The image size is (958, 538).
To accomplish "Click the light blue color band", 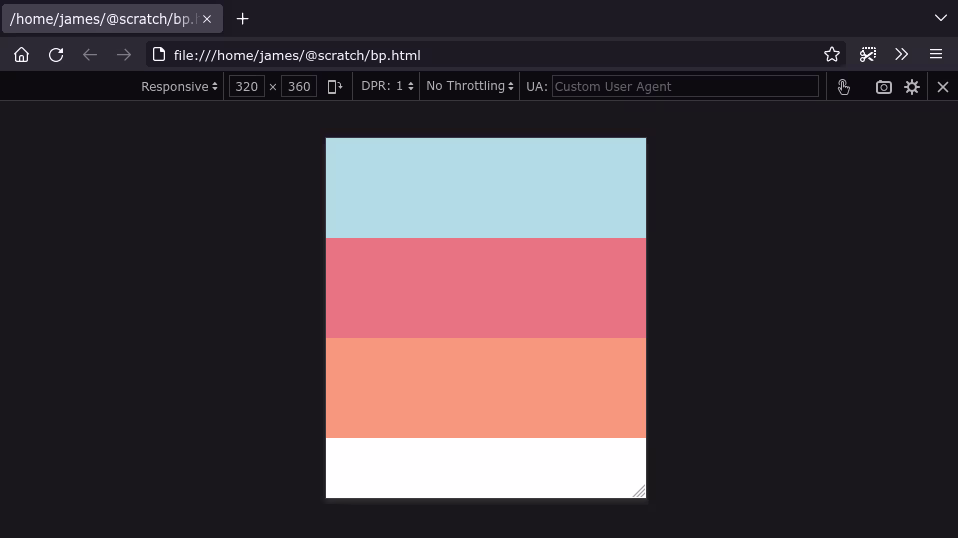I will tap(486, 188).
